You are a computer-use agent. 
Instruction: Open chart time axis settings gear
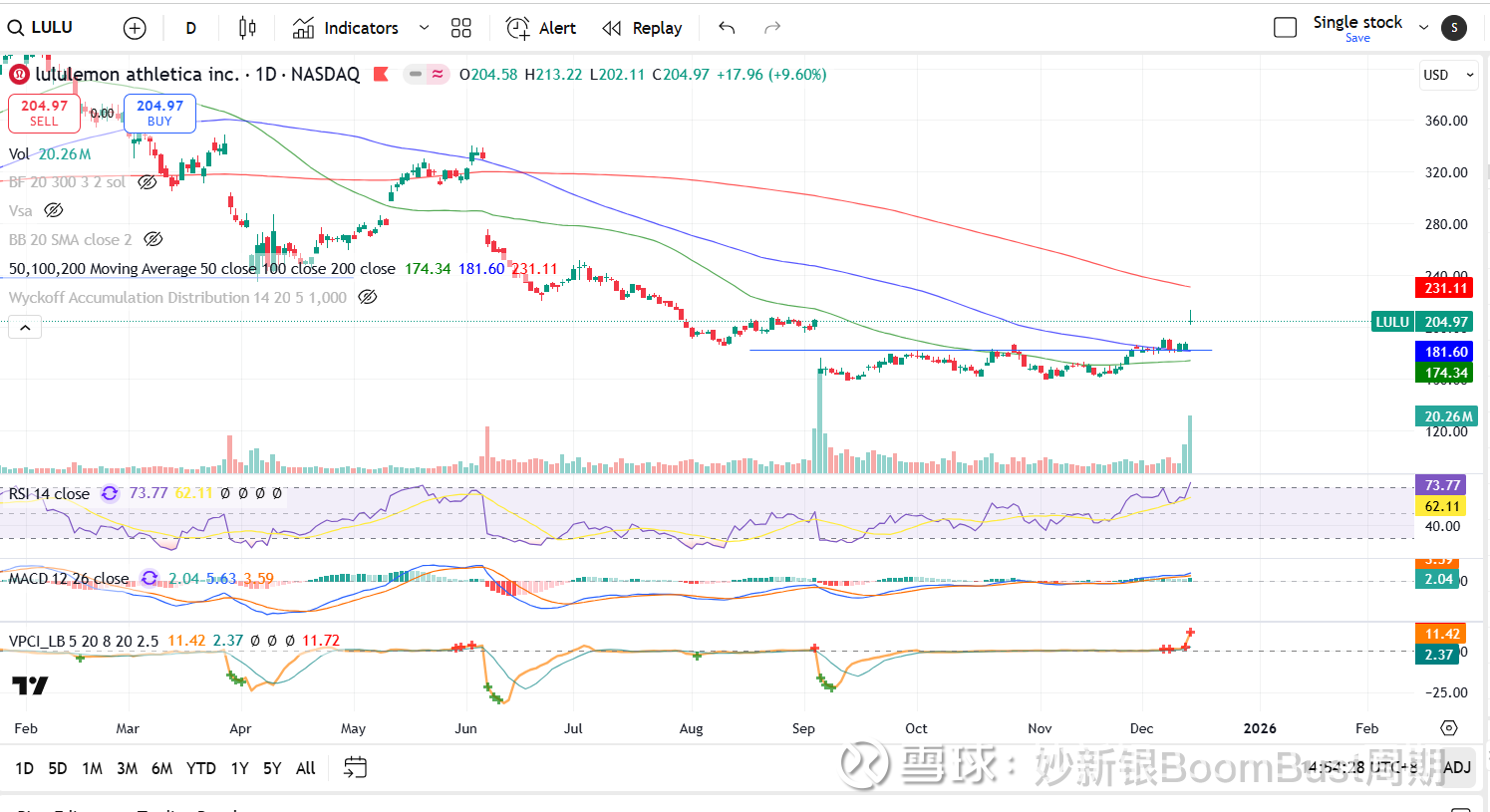point(1449,728)
